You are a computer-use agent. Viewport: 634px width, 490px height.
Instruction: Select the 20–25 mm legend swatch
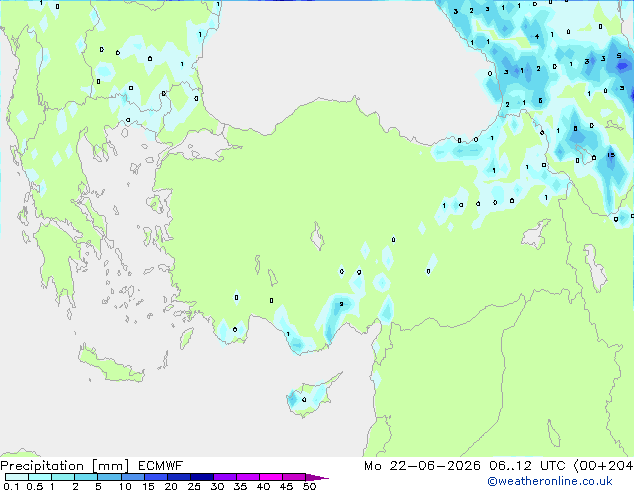point(179,477)
